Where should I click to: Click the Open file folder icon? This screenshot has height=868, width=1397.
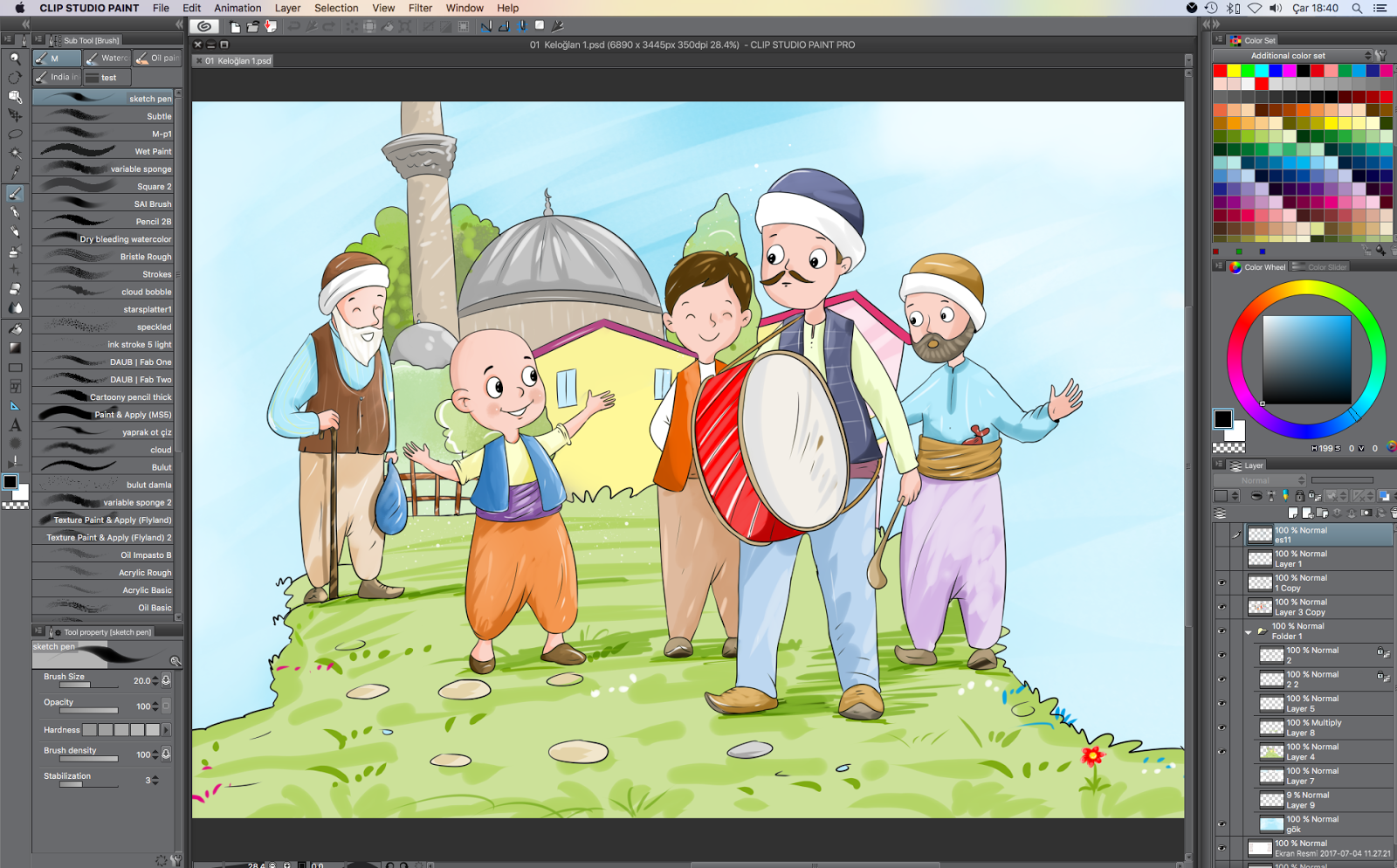point(253,26)
